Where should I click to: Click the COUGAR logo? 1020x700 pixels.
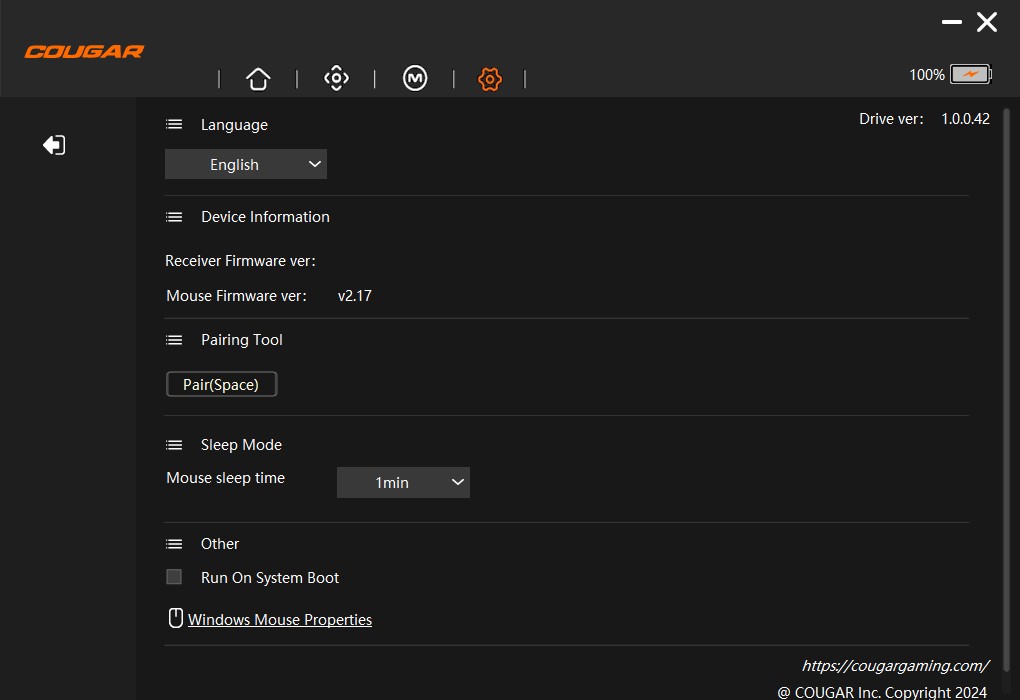(84, 51)
